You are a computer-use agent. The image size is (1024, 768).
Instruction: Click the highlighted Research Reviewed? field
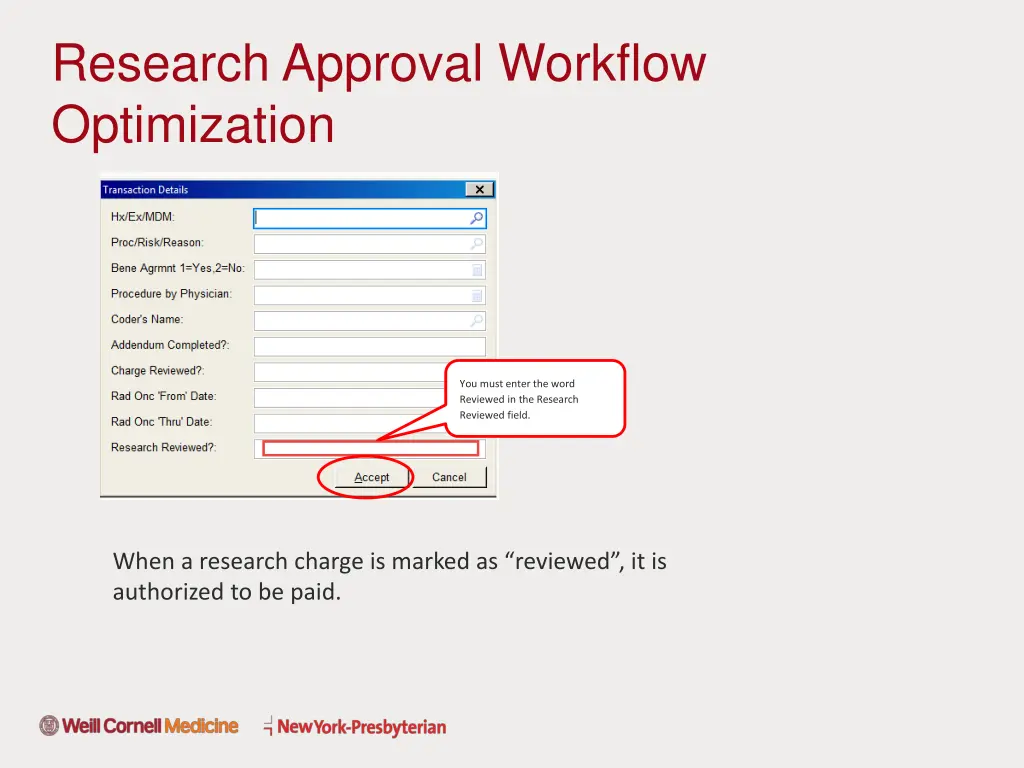click(x=370, y=448)
